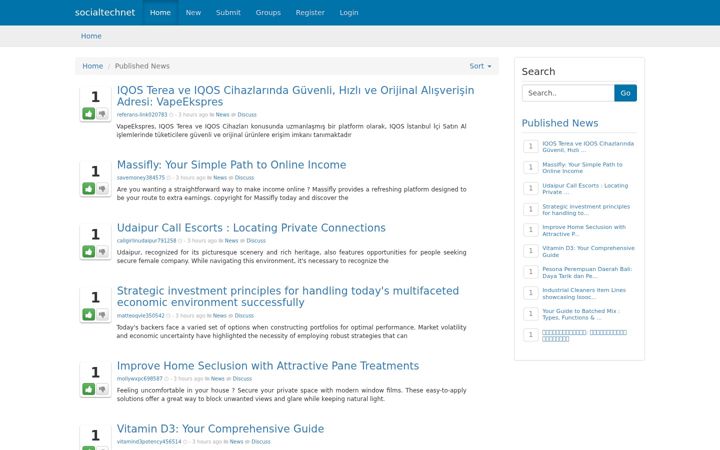
Task: Open sidebar link Industrial Cleaners Item Lines
Action: [x=584, y=293]
